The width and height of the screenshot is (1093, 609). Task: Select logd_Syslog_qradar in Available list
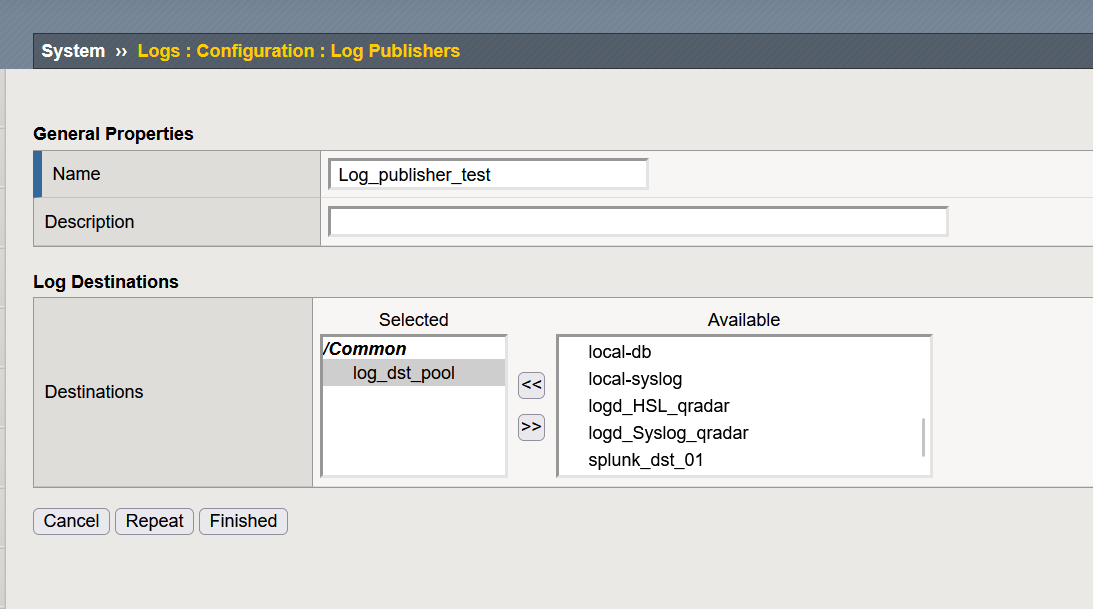coord(668,433)
